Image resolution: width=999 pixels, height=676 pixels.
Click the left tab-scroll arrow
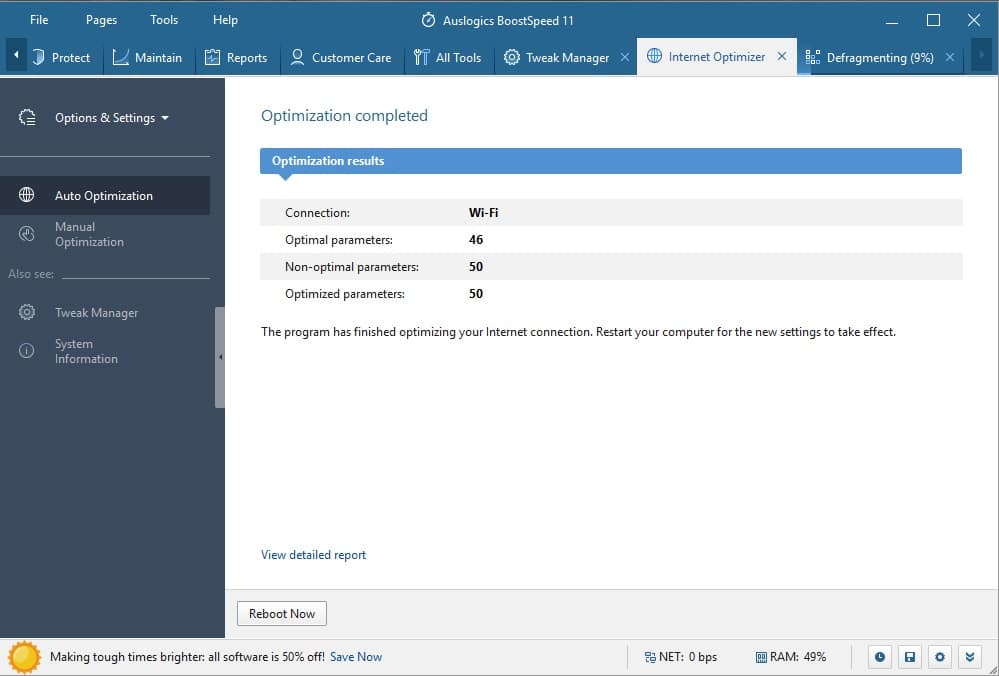point(16,55)
